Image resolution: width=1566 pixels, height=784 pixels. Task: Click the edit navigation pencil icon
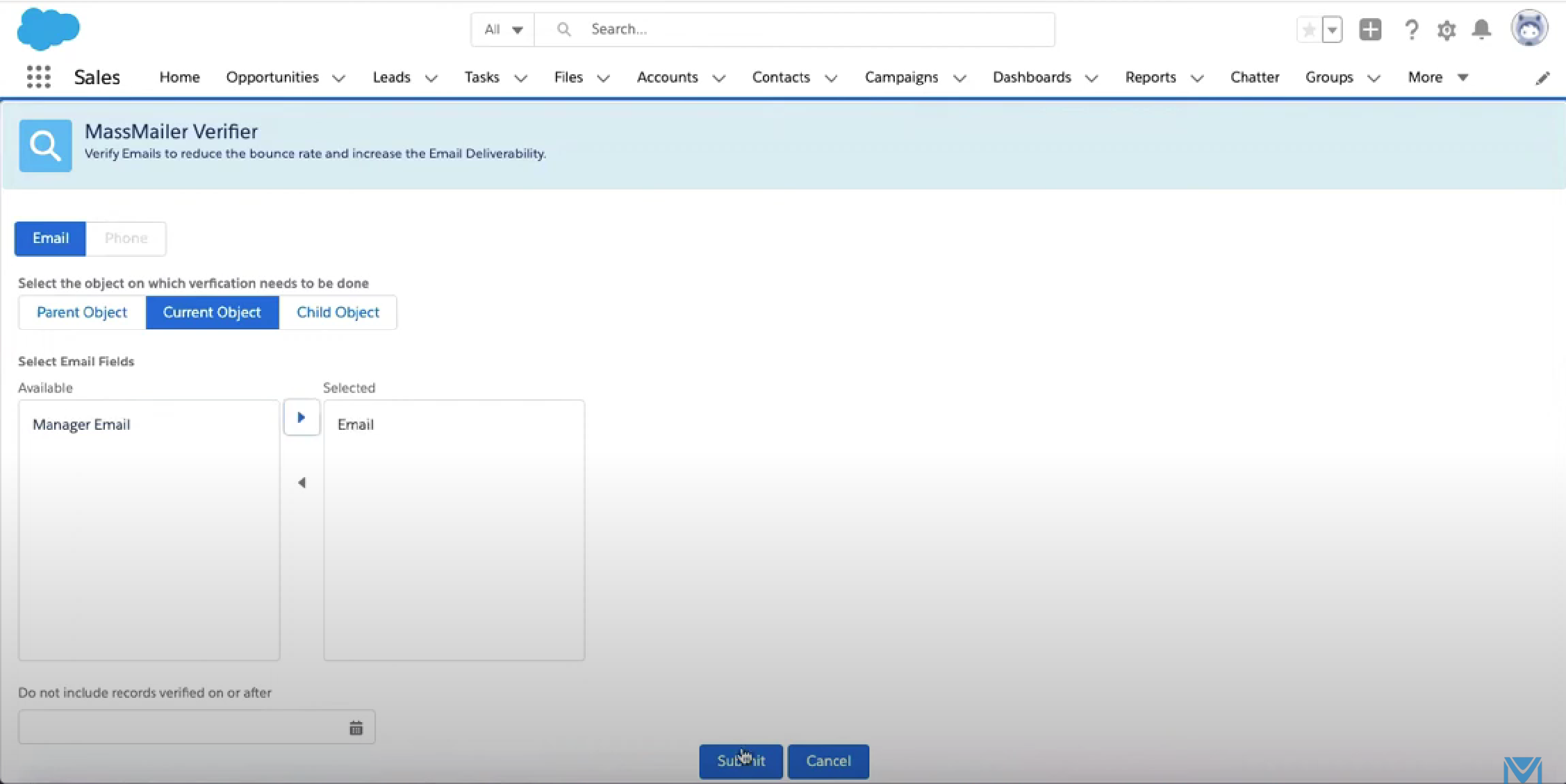[x=1542, y=78]
